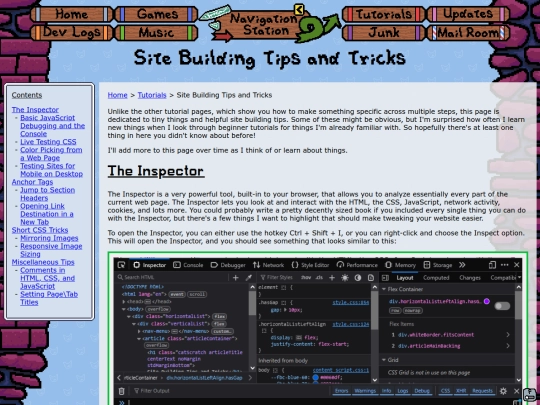Open the Games wooden sign button
This screenshot has height=405, width=540.
click(x=157, y=14)
